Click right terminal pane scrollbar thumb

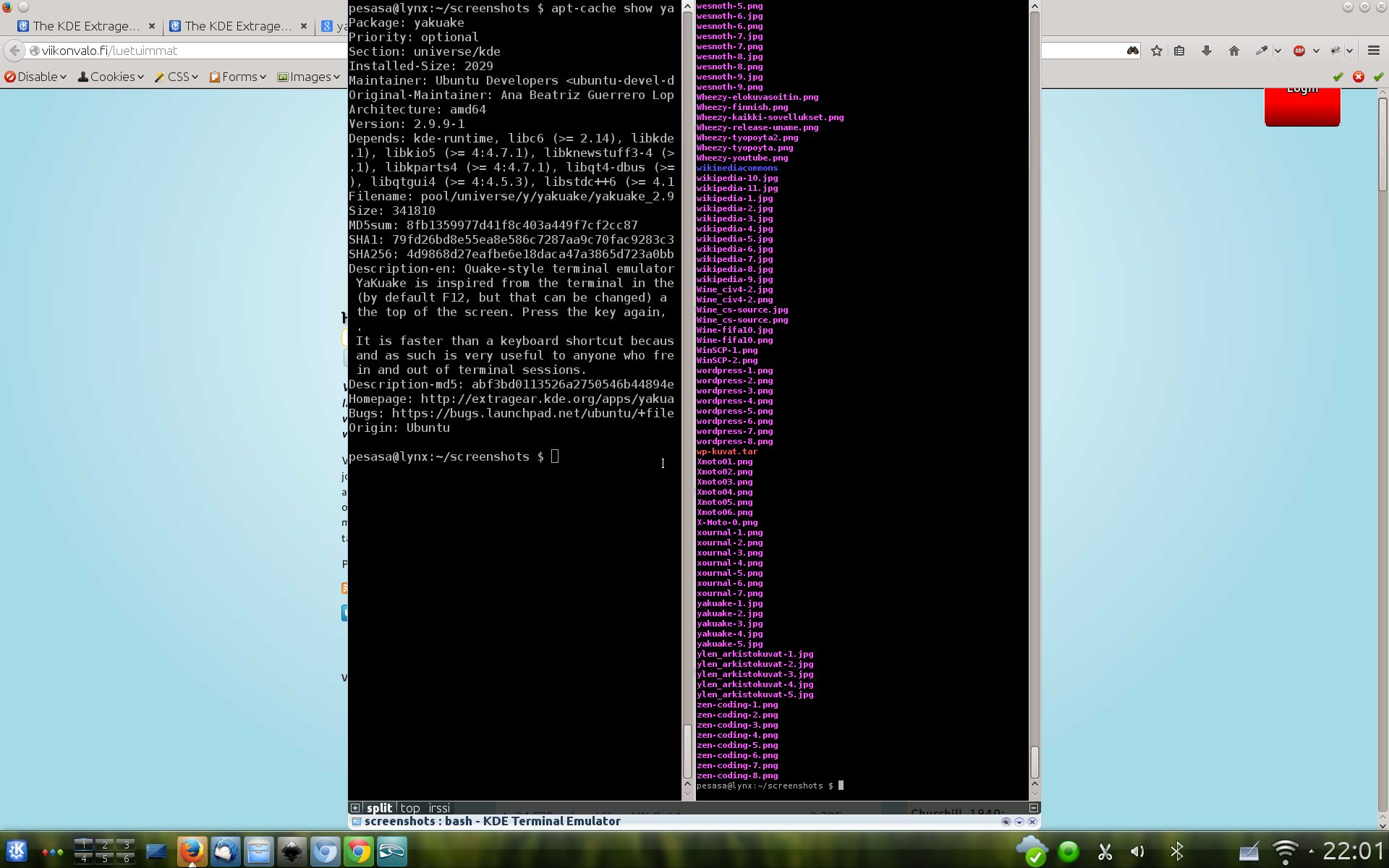(1035, 762)
